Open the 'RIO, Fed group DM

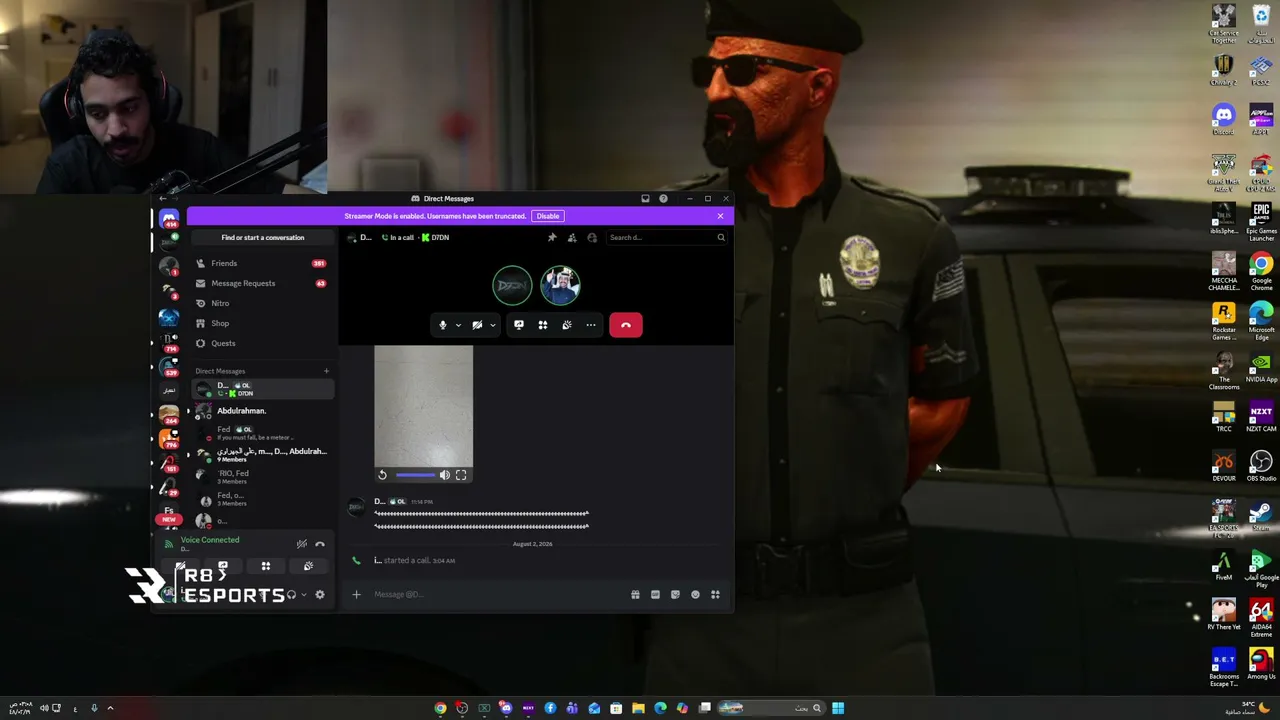262,477
